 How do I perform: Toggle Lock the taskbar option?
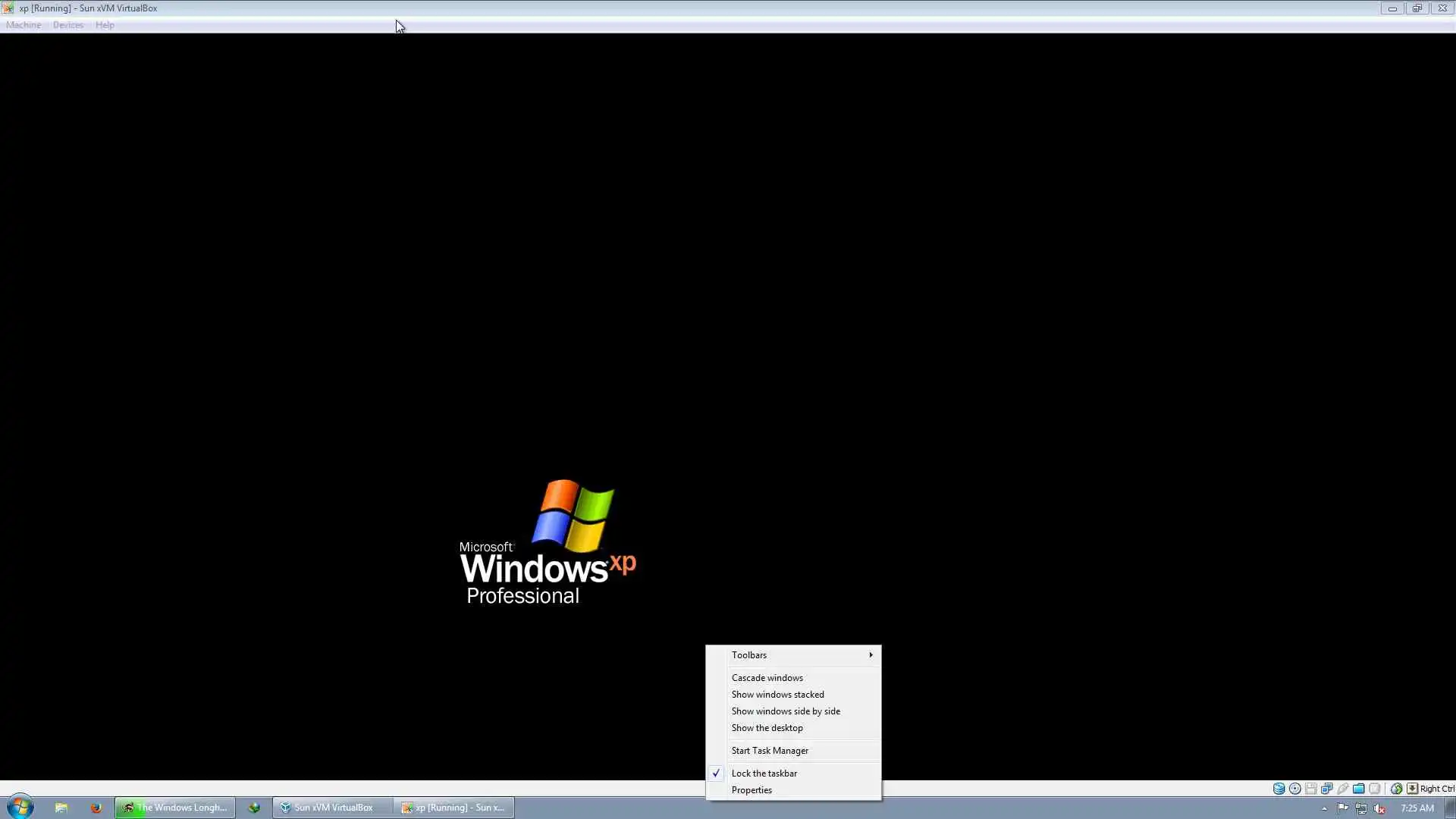(764, 773)
